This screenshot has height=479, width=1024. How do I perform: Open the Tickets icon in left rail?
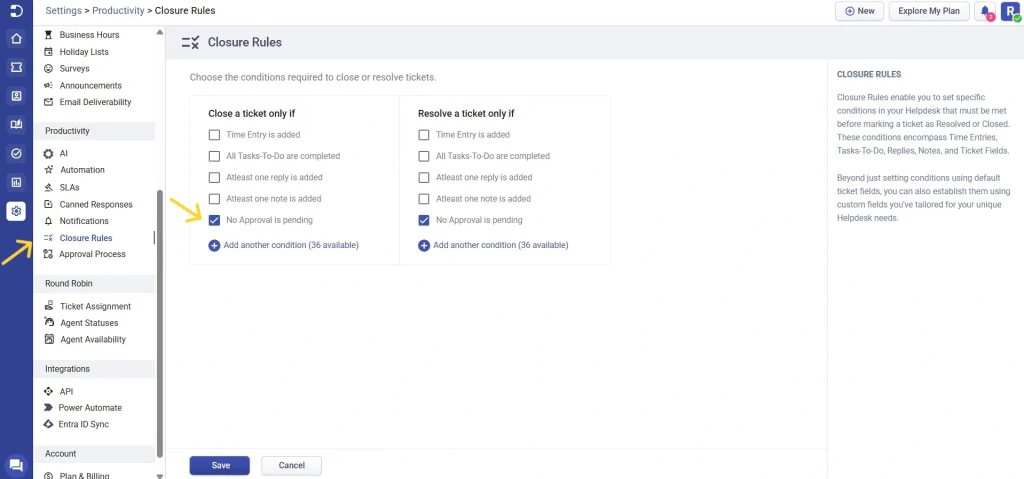tap(16, 67)
